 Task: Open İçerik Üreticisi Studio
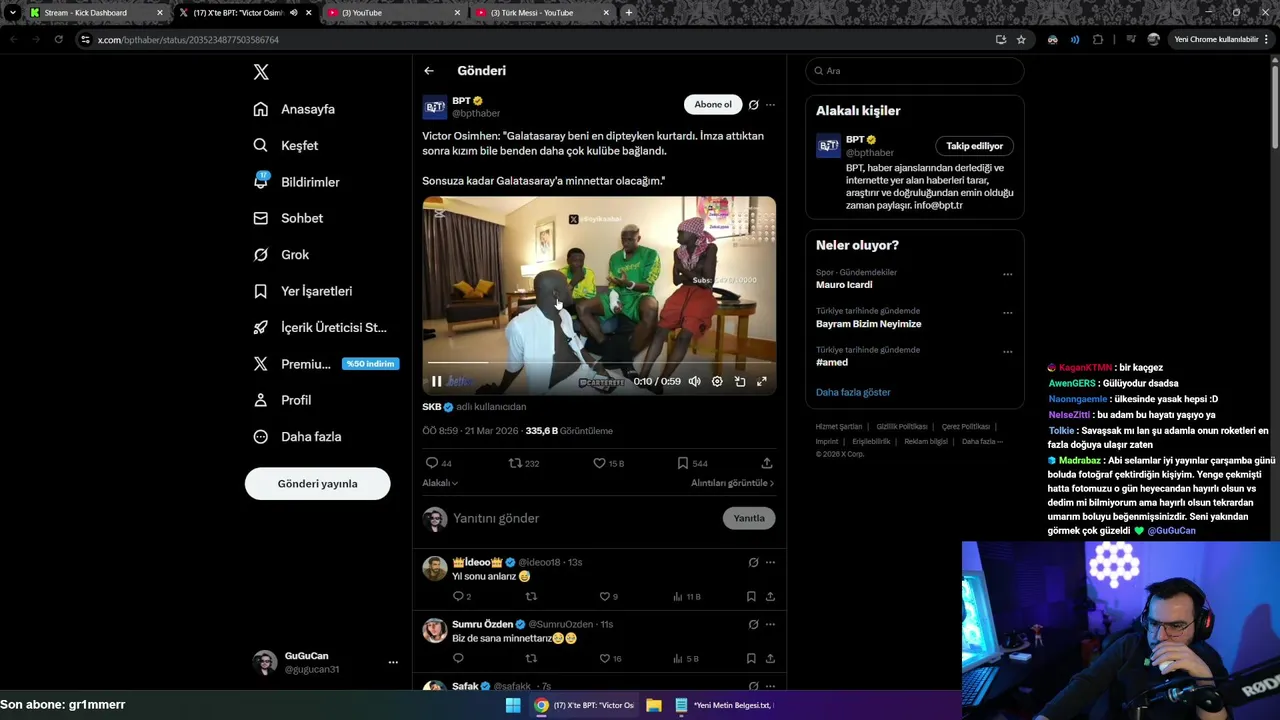(319, 327)
